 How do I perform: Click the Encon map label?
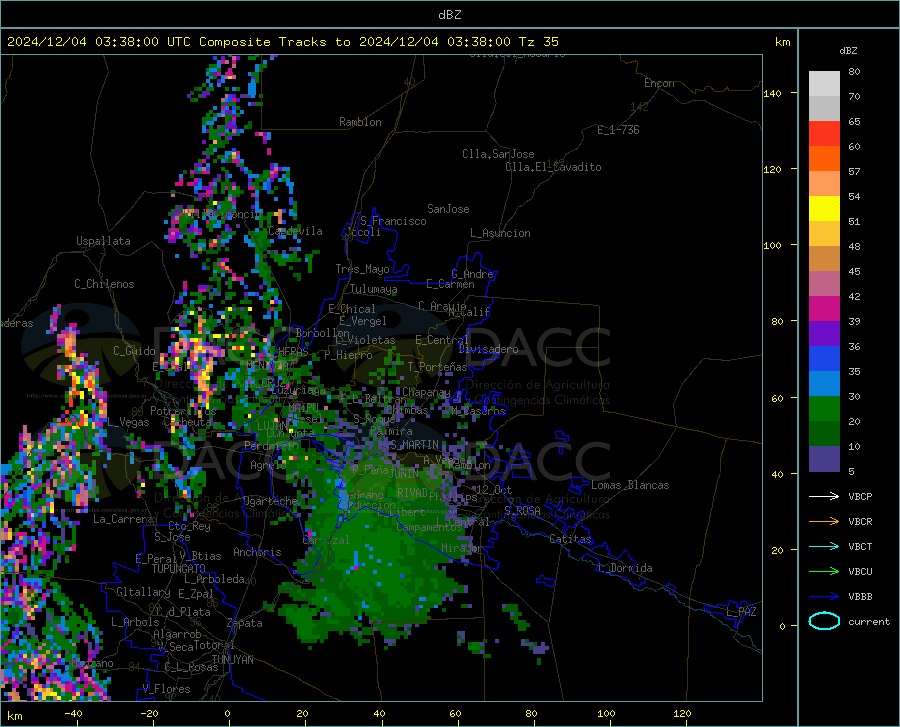[x=659, y=83]
